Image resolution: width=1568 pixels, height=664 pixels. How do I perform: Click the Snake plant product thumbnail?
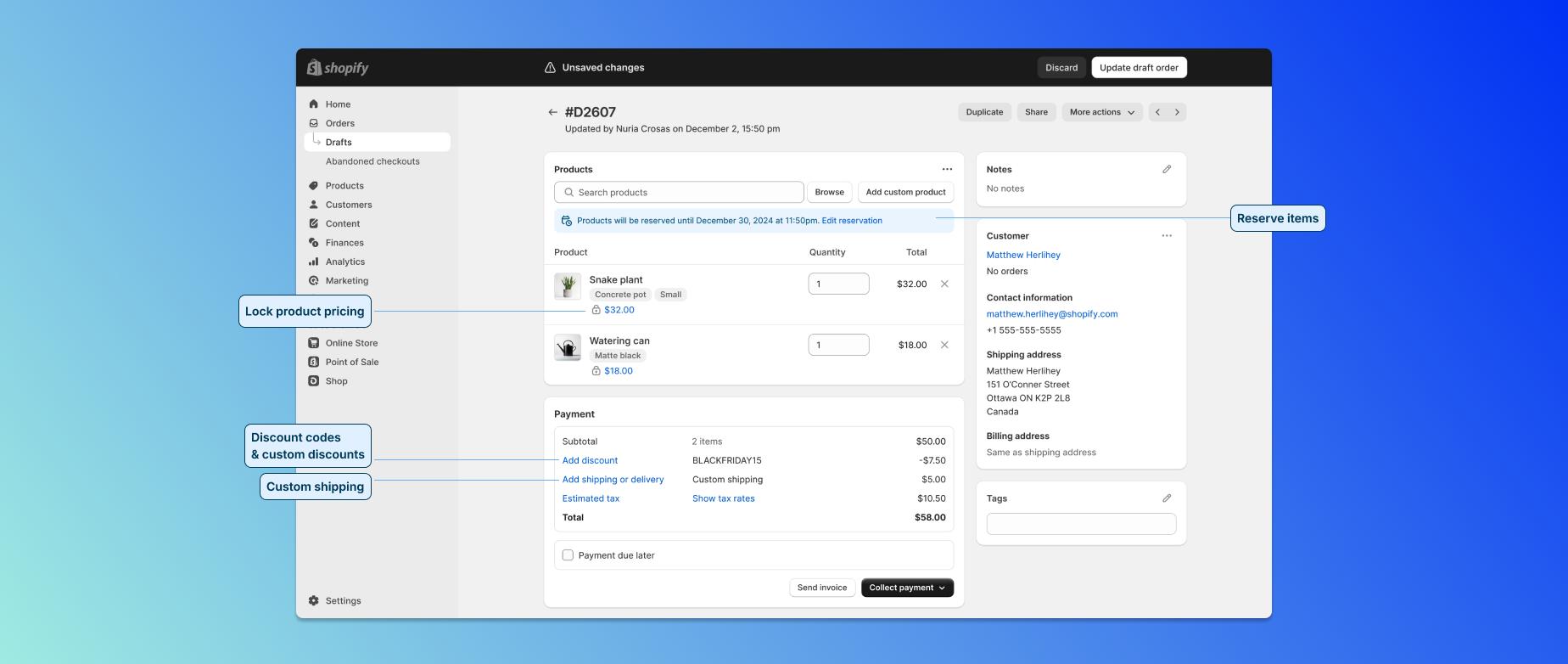(568, 286)
